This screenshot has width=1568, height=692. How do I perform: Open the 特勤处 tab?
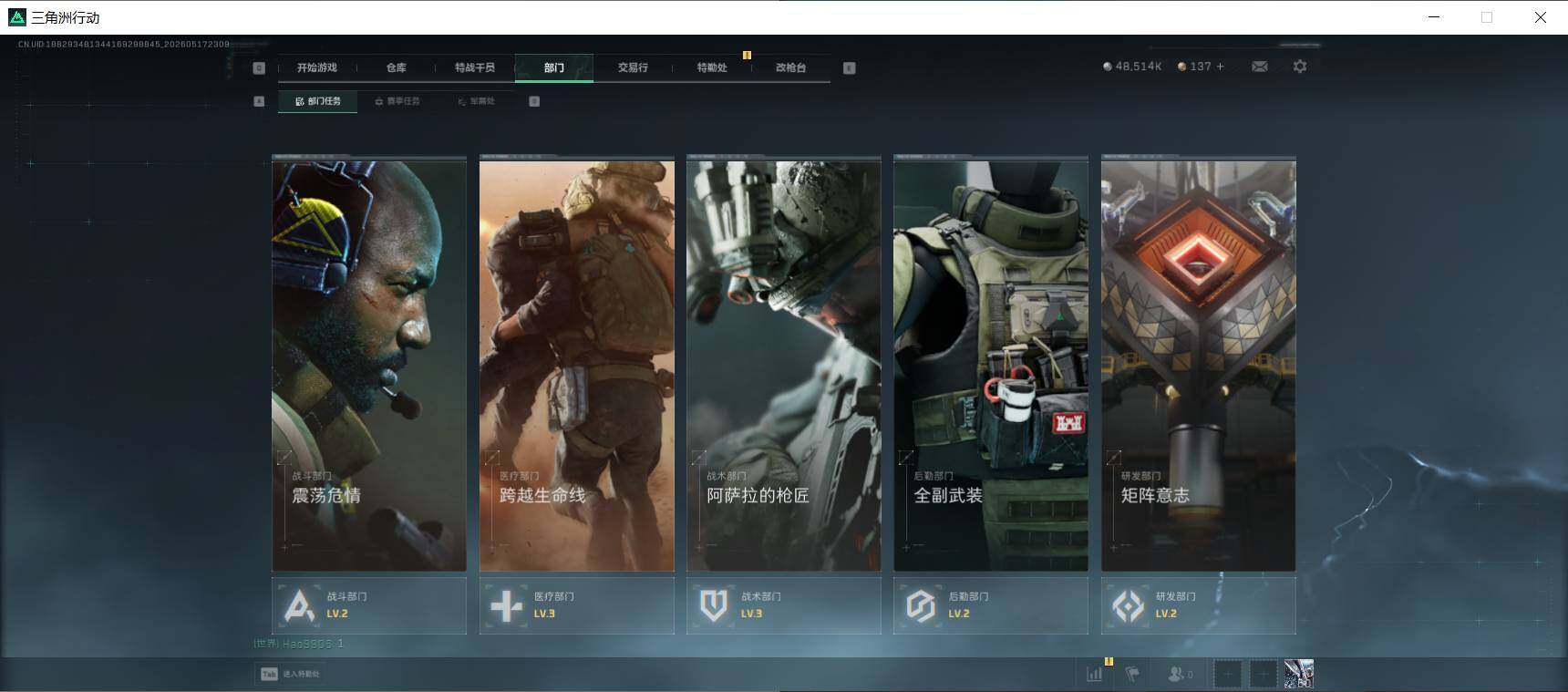pyautogui.click(x=712, y=67)
